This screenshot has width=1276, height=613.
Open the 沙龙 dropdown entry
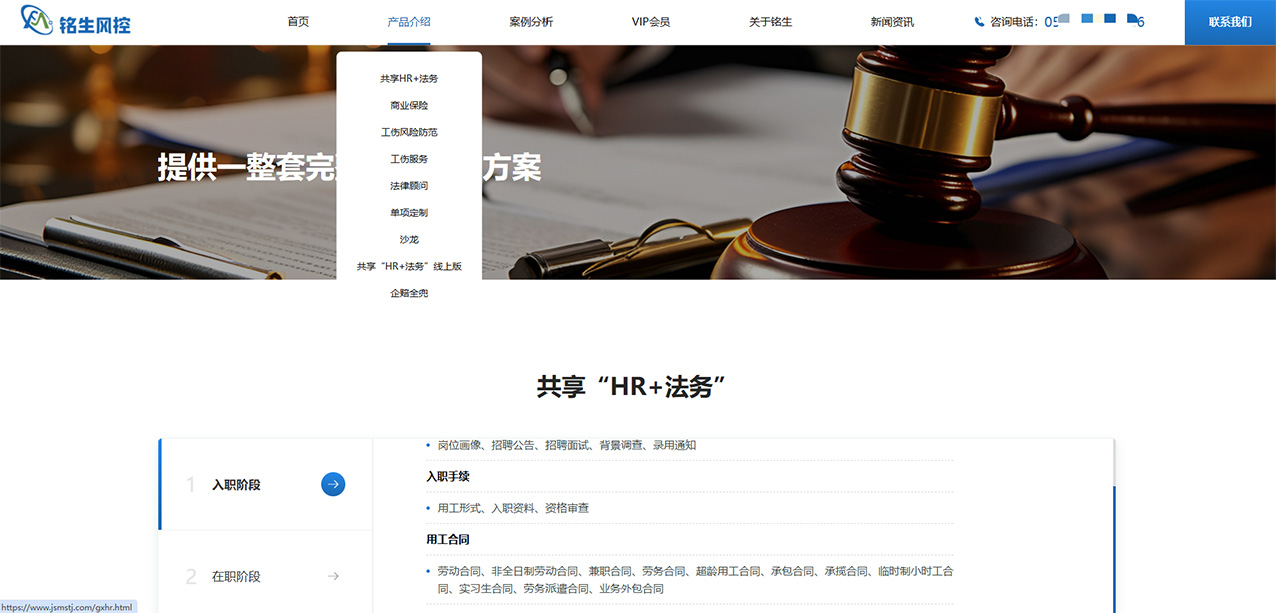tap(409, 240)
